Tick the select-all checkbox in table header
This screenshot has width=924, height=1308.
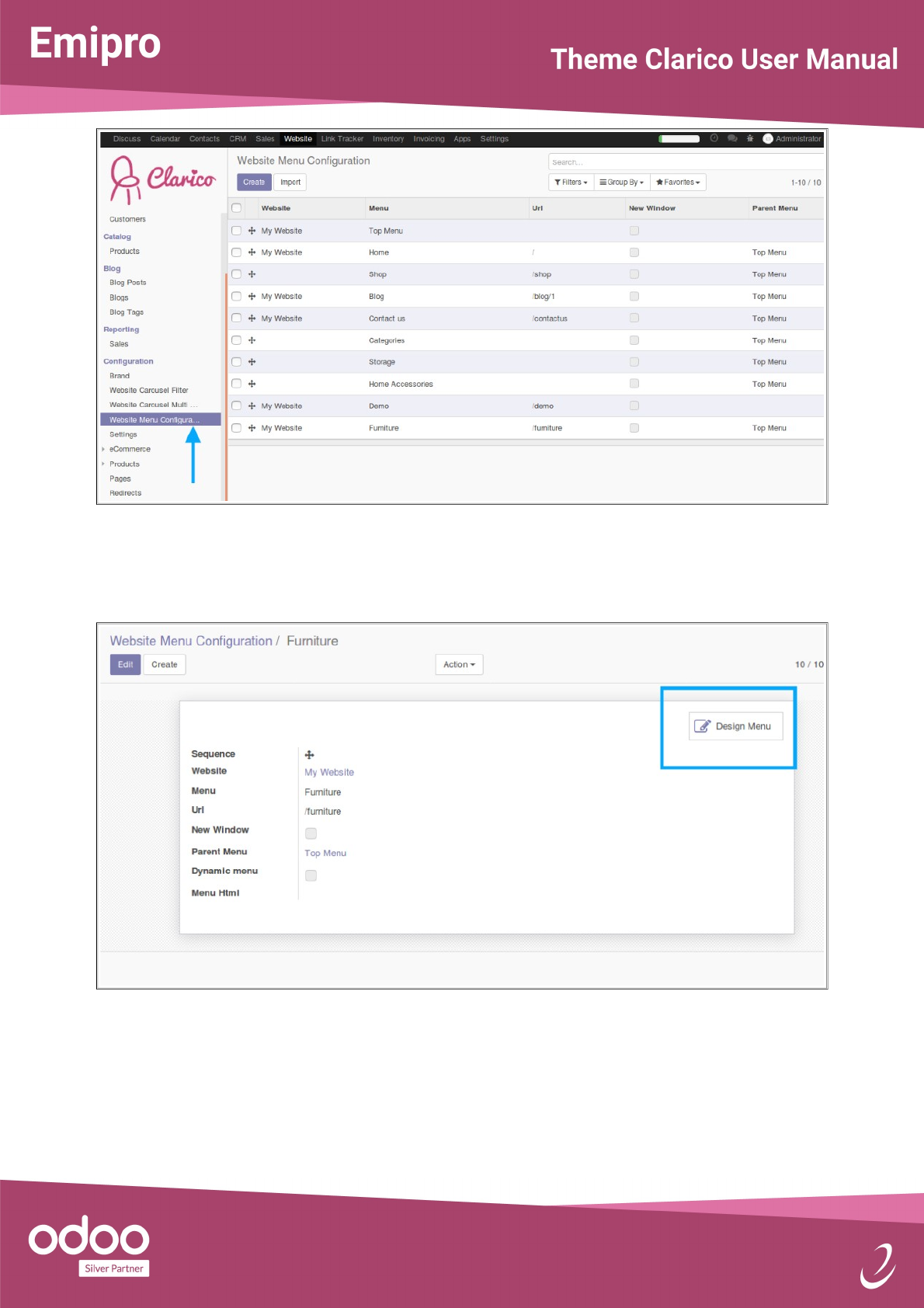pyautogui.click(x=236, y=208)
